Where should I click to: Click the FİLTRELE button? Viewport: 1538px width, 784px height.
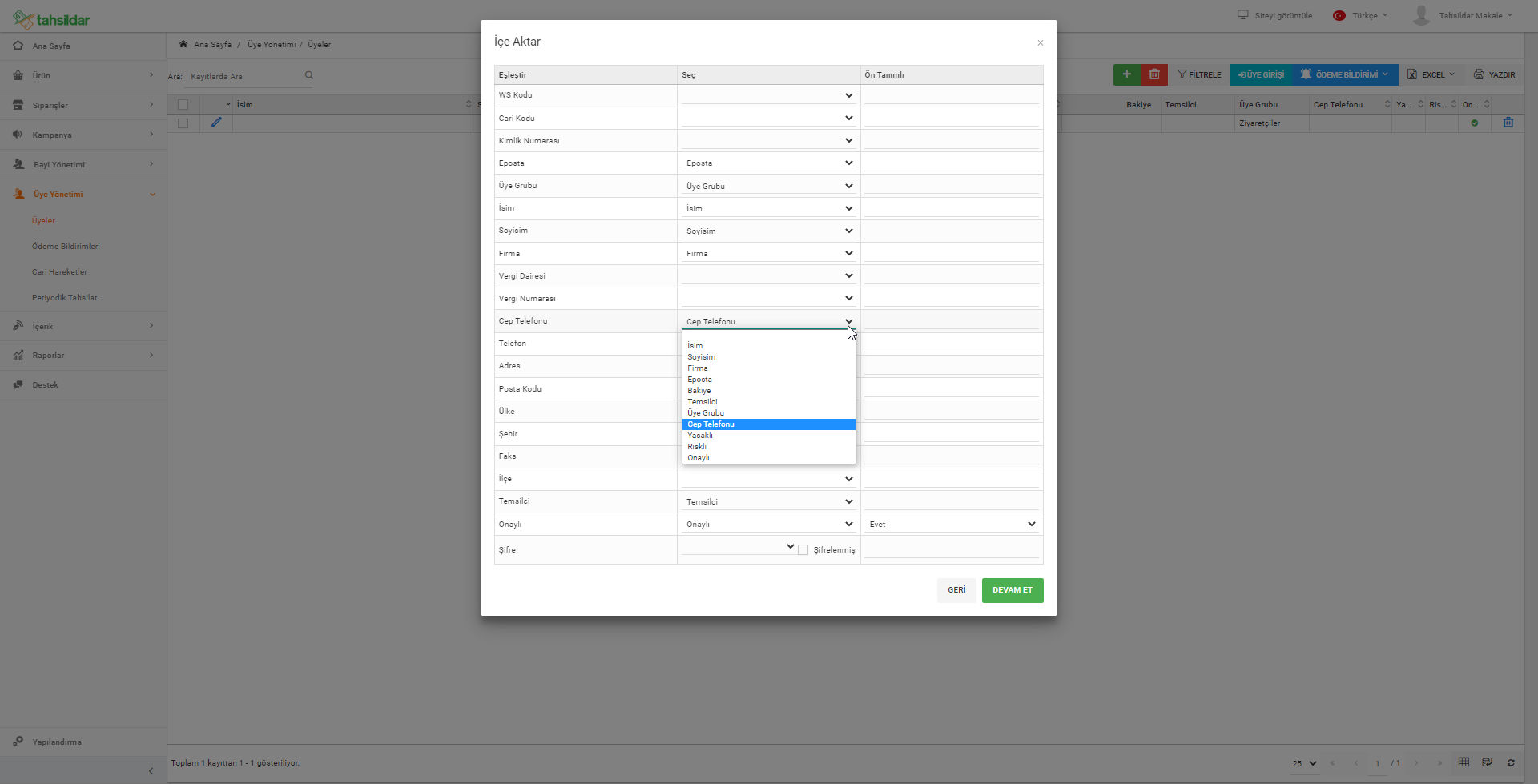(x=1199, y=74)
